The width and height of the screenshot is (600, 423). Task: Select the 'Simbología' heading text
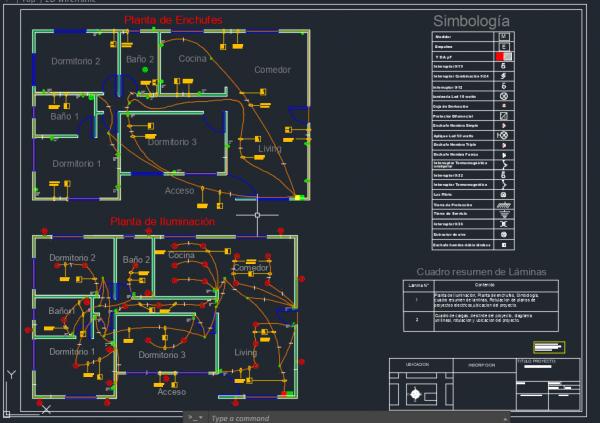471,21
